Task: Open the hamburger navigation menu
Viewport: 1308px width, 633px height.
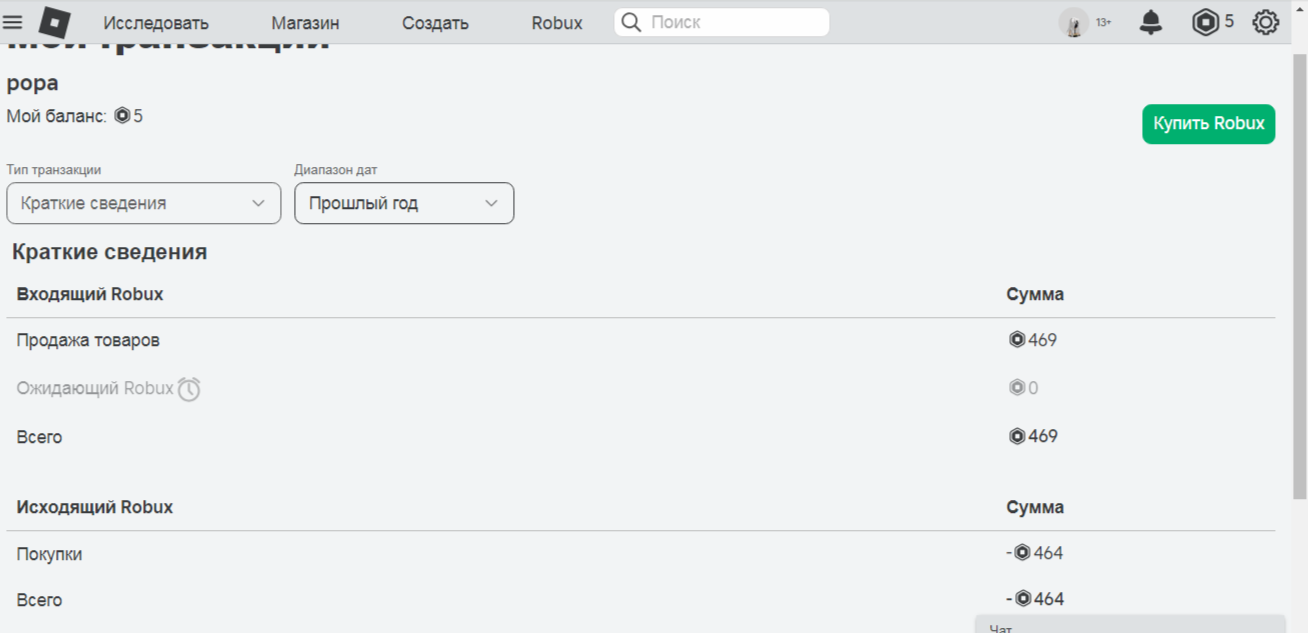Action: pyautogui.click(x=13, y=22)
